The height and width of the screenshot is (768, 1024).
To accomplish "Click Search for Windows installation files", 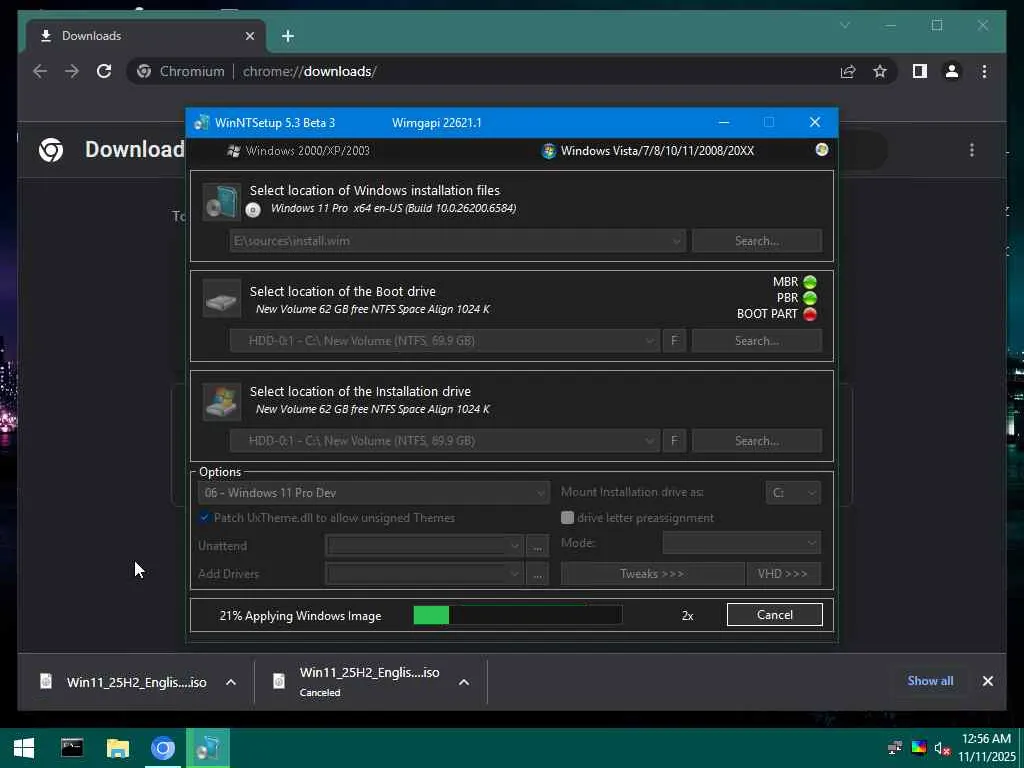I will point(756,241).
